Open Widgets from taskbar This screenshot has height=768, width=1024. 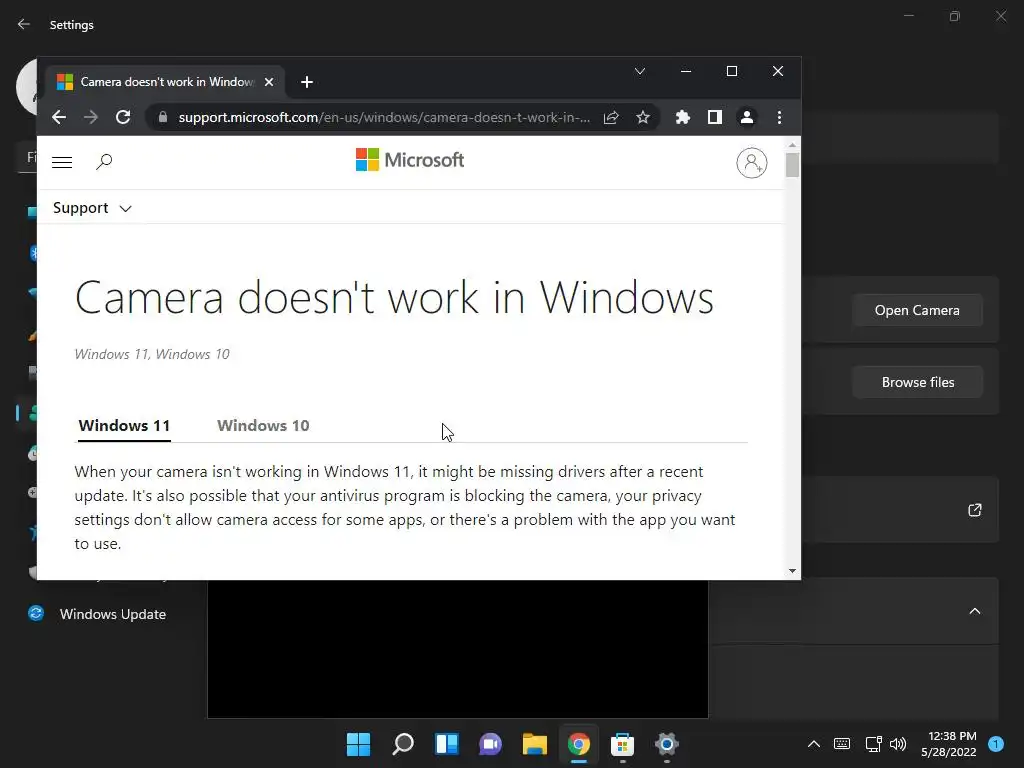(447, 744)
